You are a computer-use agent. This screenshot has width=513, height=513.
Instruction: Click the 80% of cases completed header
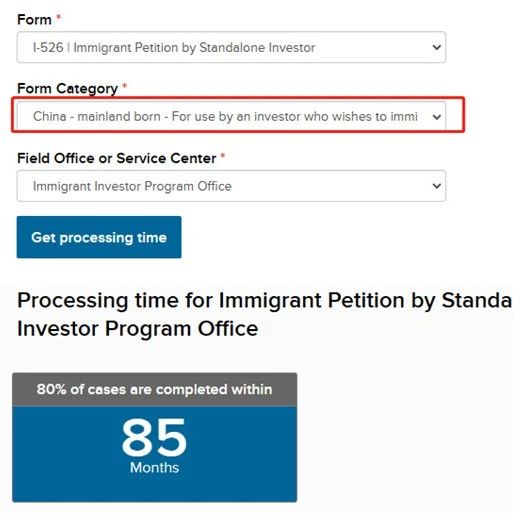tap(154, 389)
